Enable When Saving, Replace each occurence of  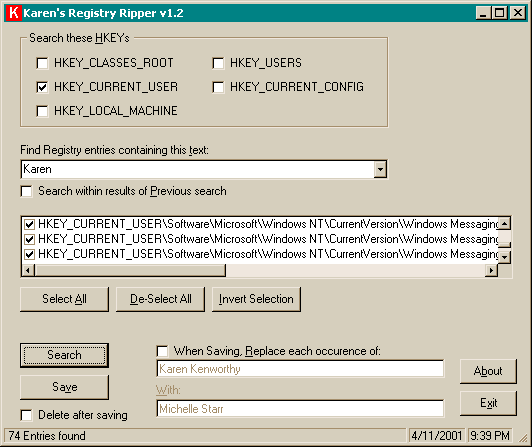163,351
